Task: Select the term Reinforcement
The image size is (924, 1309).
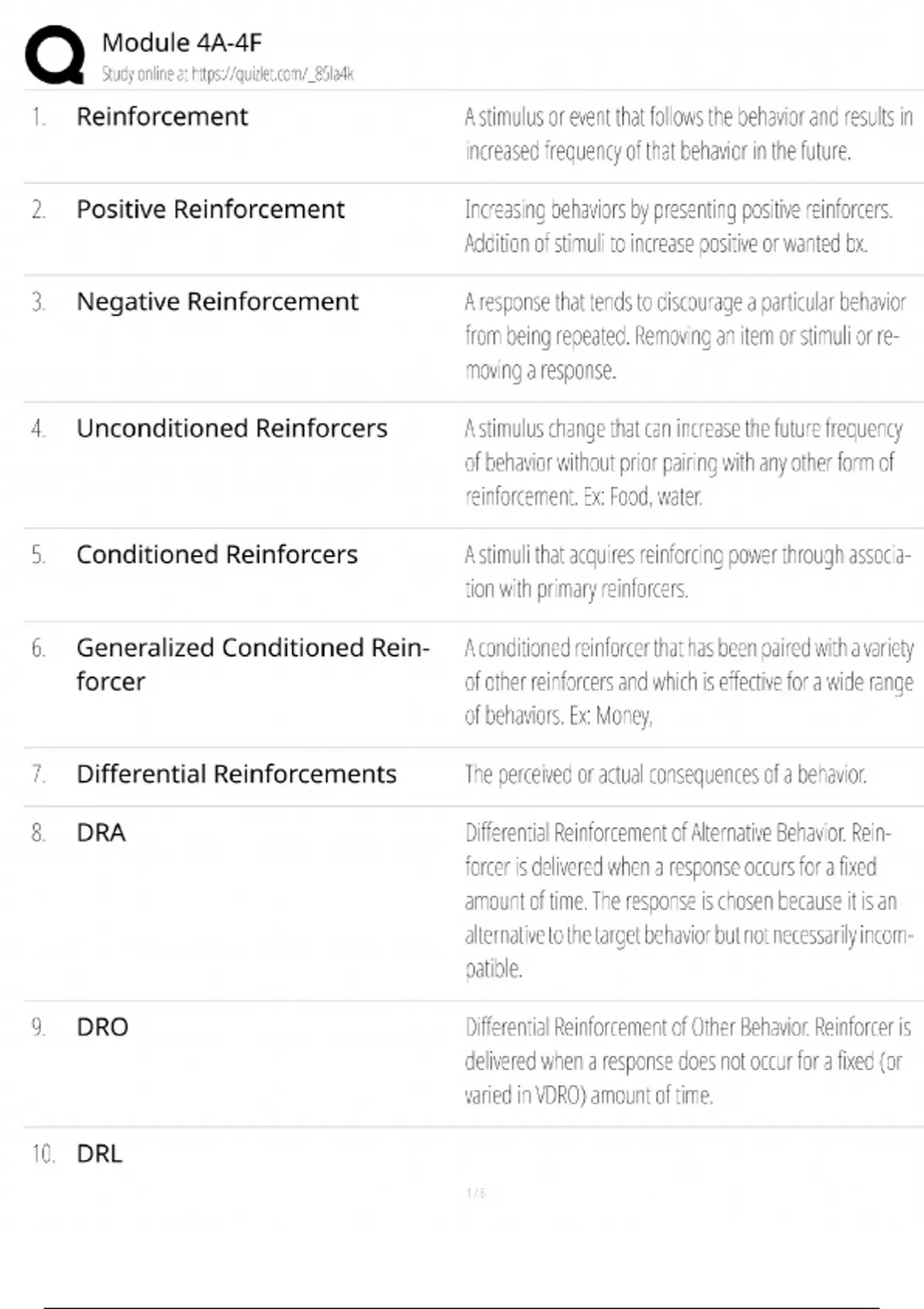Action: click(x=162, y=117)
